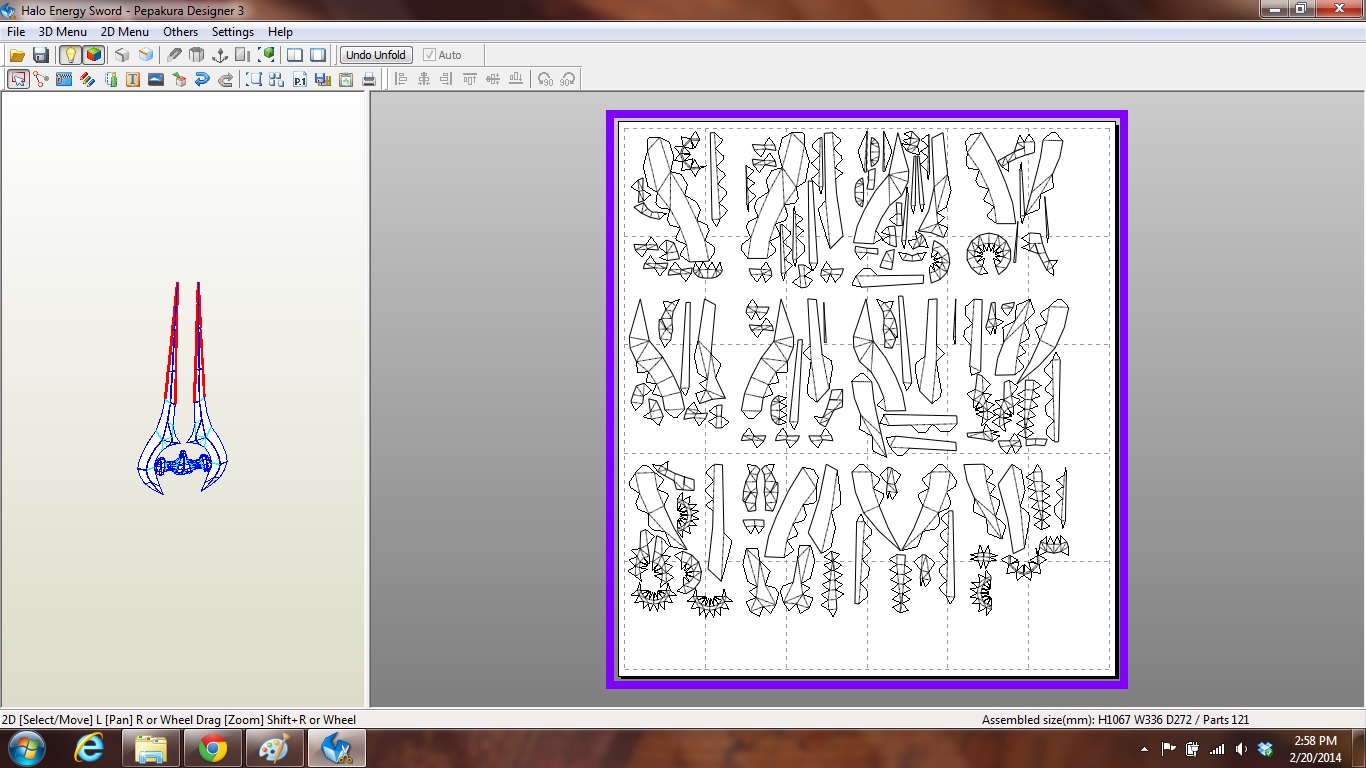
Task: Click the align right icon
Action: point(446,79)
